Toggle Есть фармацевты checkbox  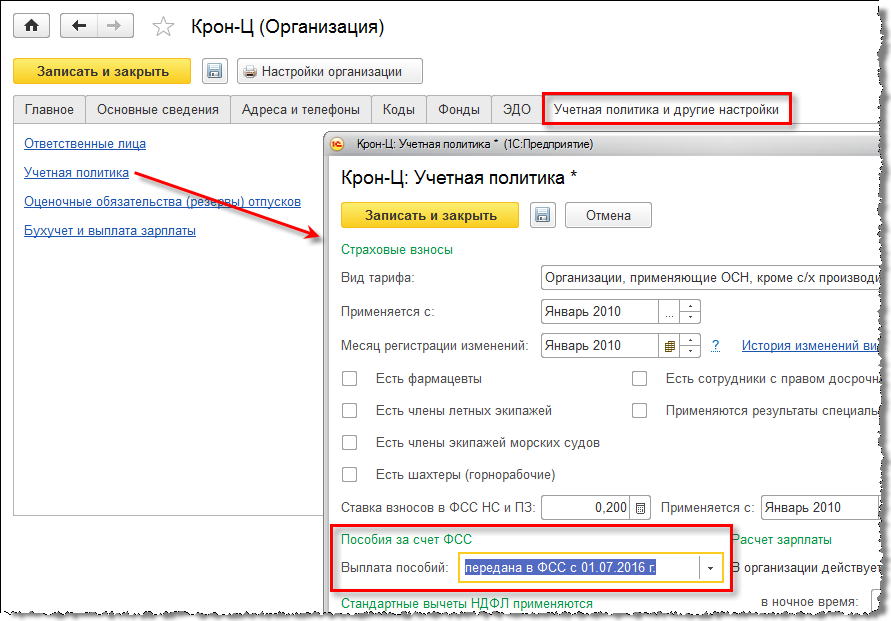pyautogui.click(x=349, y=378)
